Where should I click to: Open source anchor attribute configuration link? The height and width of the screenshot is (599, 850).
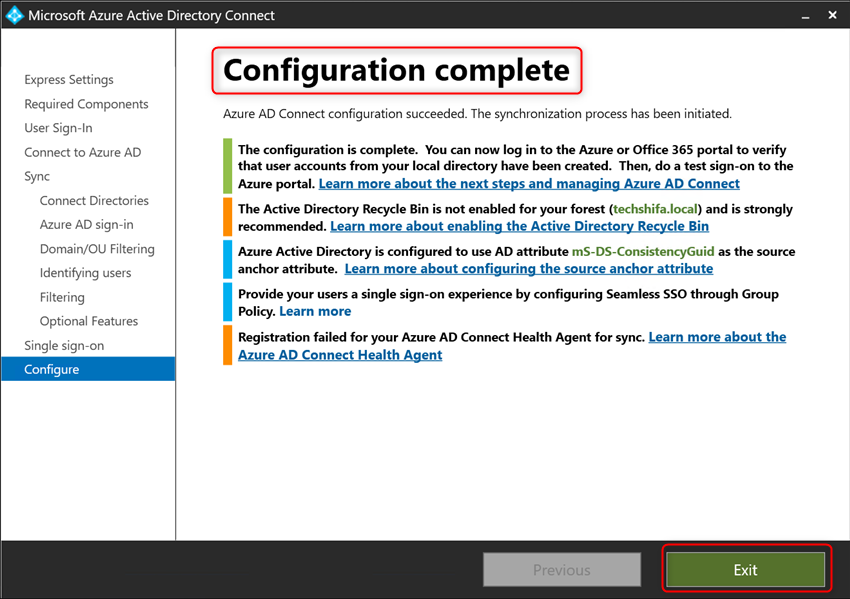(x=528, y=268)
